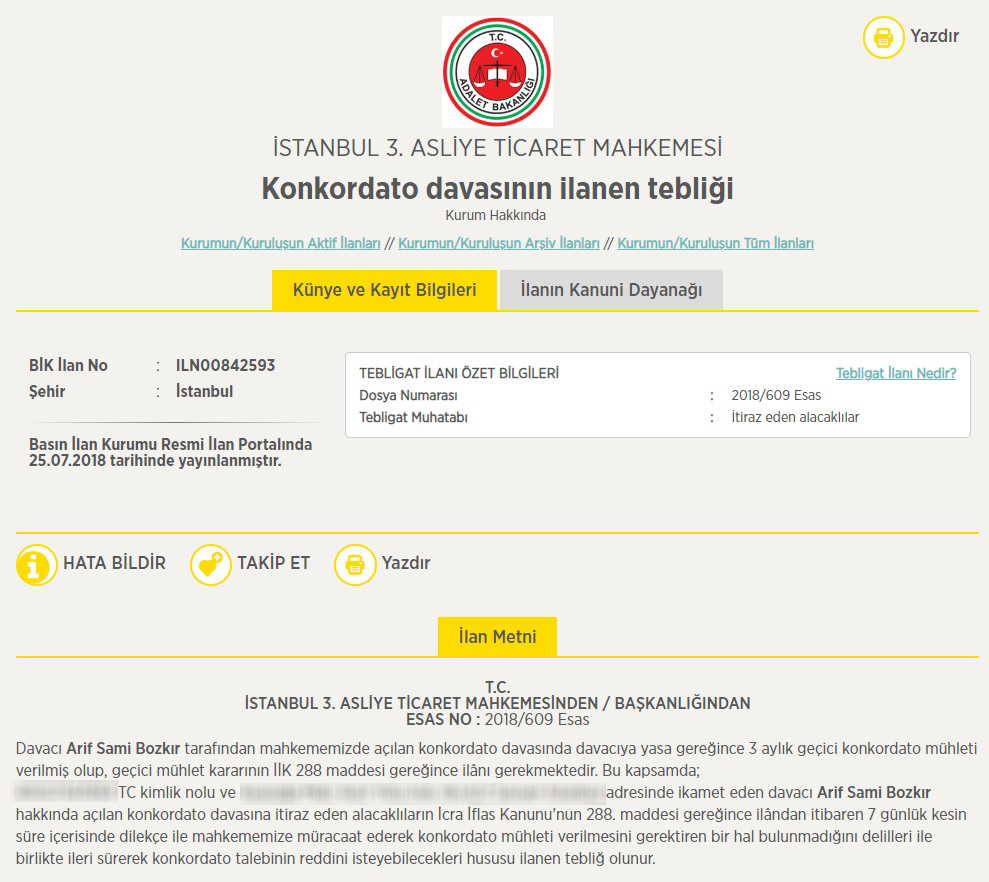Click the Konkordato davasının ilanen tebliği heading
This screenshot has height=882, width=989.
point(497,188)
